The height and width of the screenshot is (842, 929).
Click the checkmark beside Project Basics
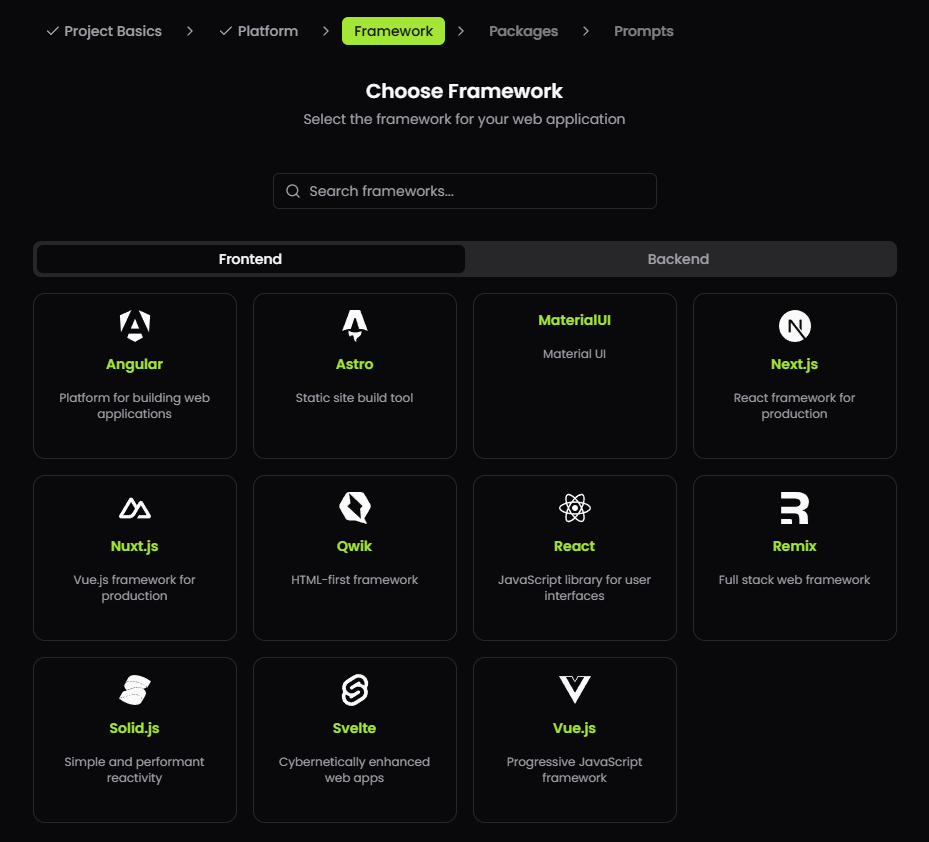click(52, 31)
